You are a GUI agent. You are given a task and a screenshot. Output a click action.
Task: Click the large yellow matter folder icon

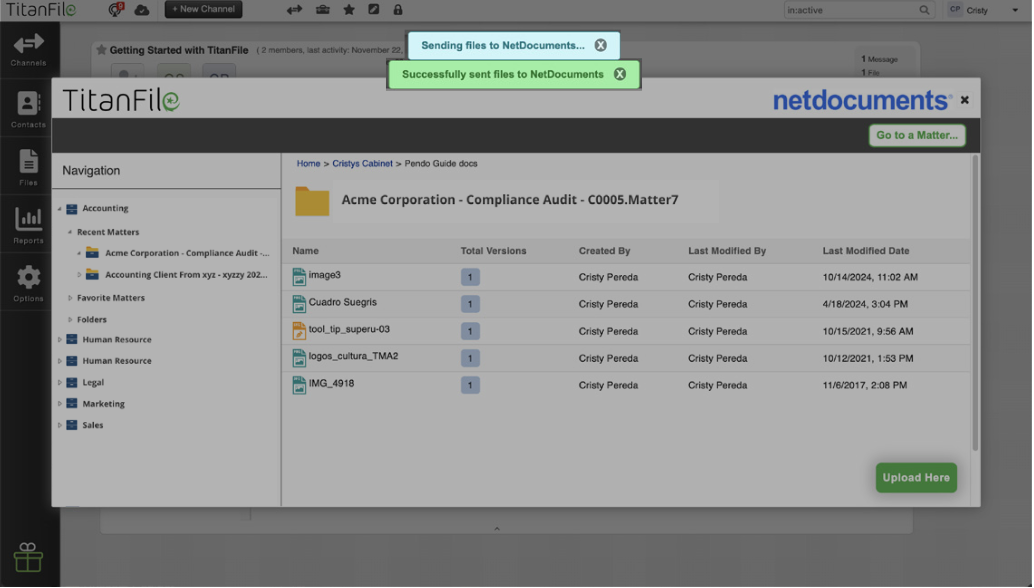(x=312, y=201)
